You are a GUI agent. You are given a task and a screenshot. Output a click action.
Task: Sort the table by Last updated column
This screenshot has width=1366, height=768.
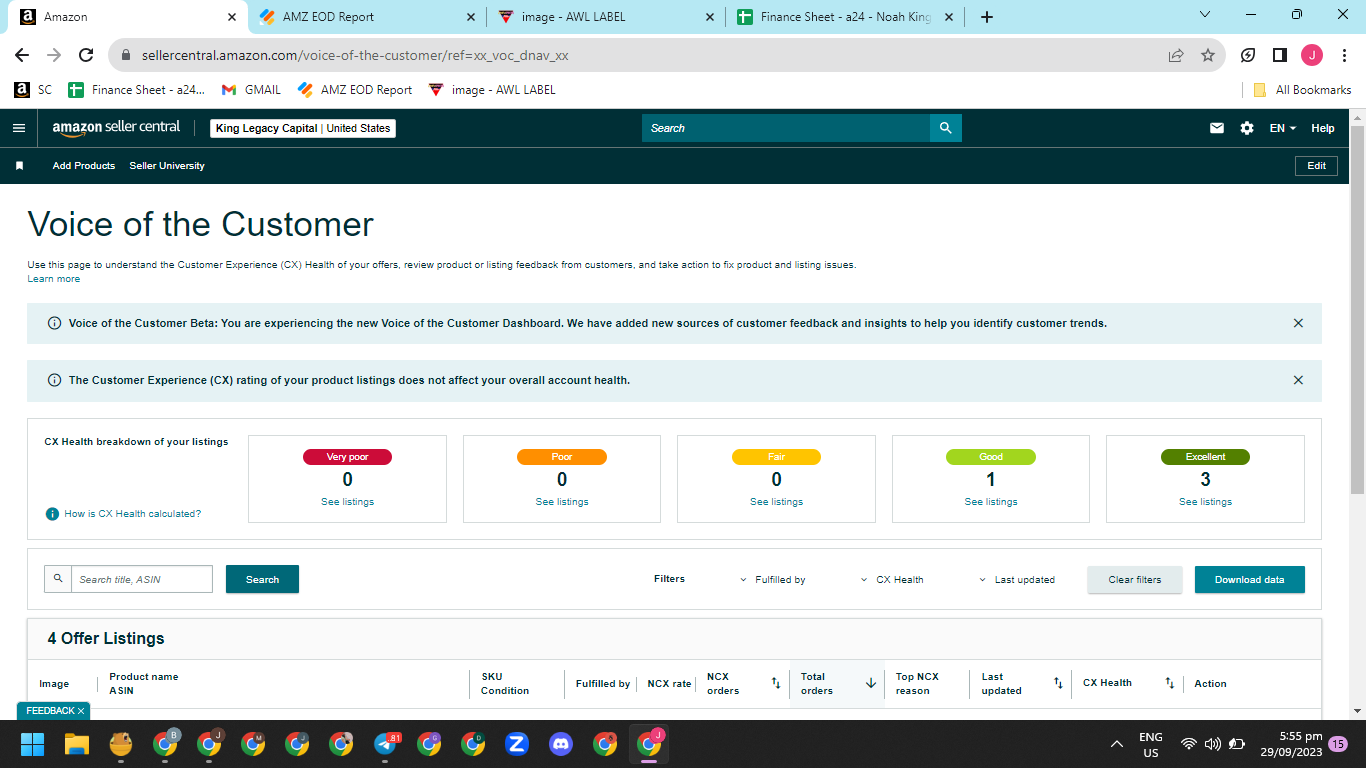tap(1058, 683)
